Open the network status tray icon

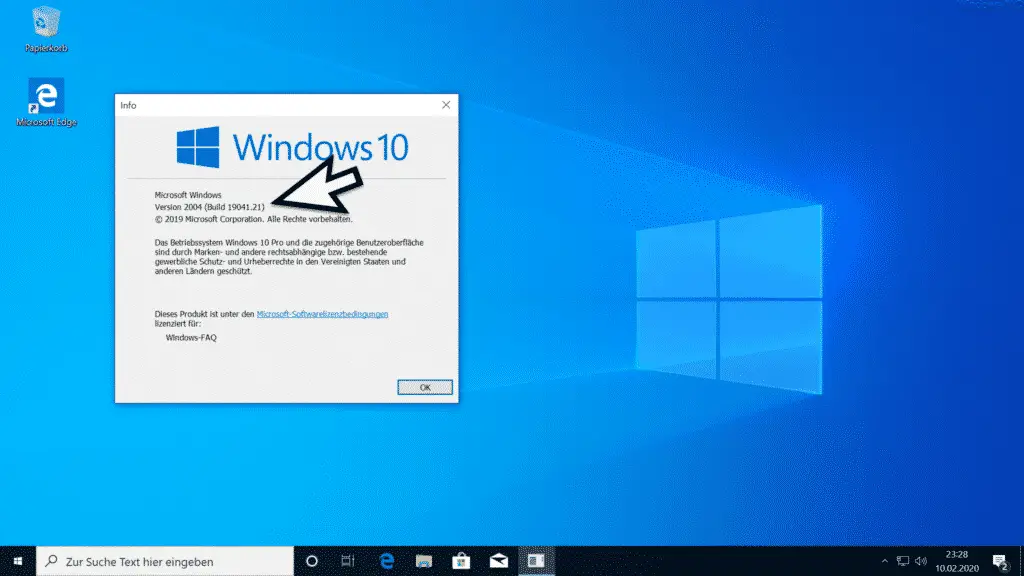tap(903, 561)
